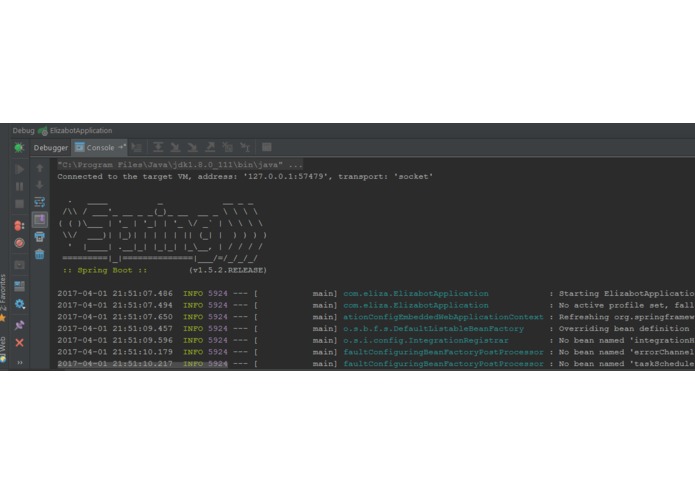Screen dimensions: 695x494
Task: Click the ':: Spring Boot ::' text
Action: tap(105, 270)
